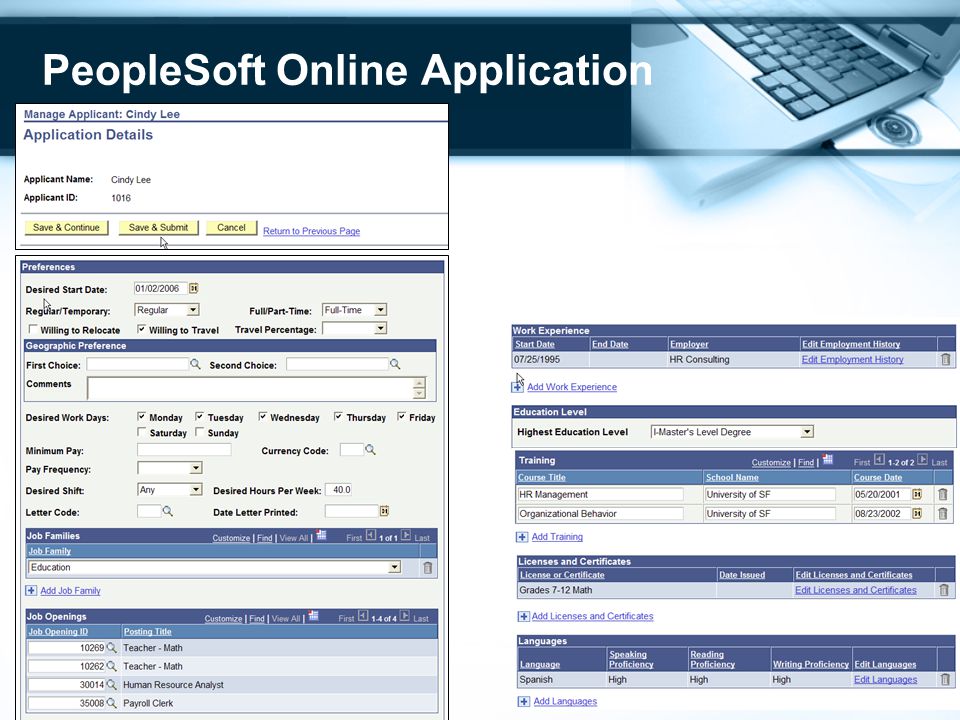Look up Job Opening ID 10269
Image resolution: width=960 pixels, height=720 pixels.
[111, 647]
